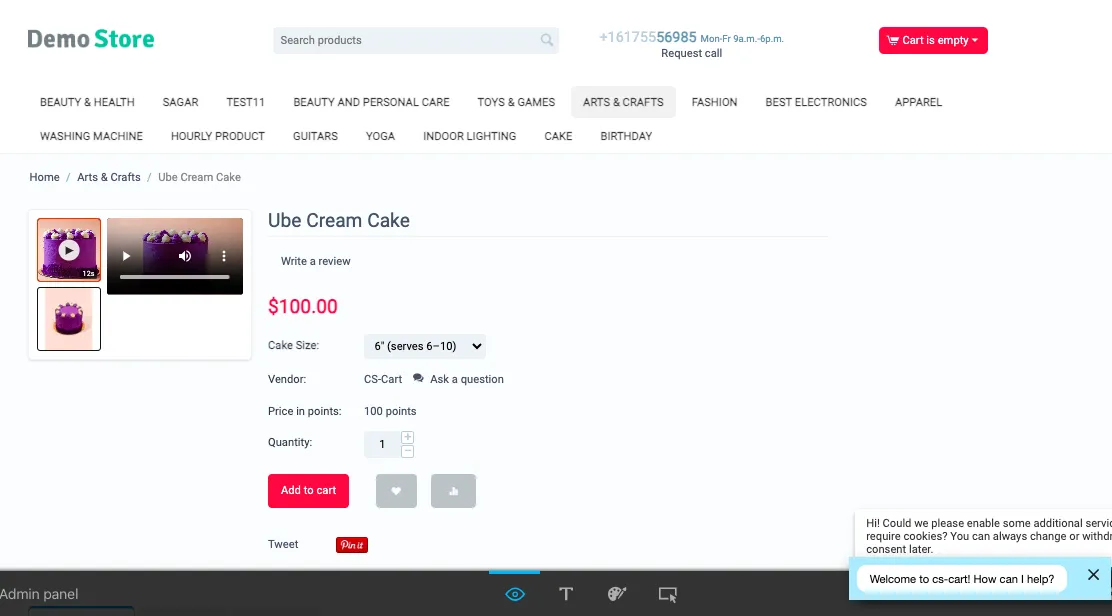The height and width of the screenshot is (616, 1112).
Task: Open Indoor Lighting category
Action: [x=469, y=136]
